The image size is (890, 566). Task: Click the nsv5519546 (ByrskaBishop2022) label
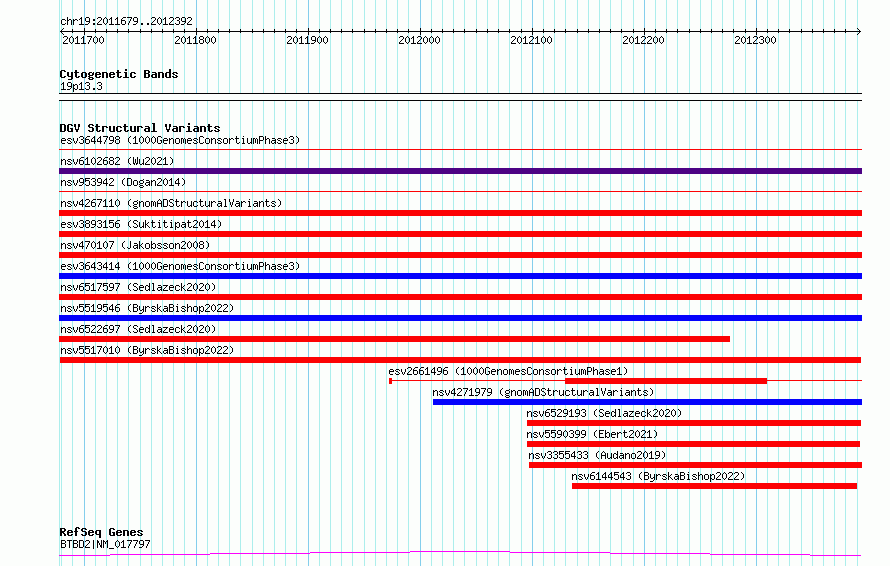click(147, 308)
